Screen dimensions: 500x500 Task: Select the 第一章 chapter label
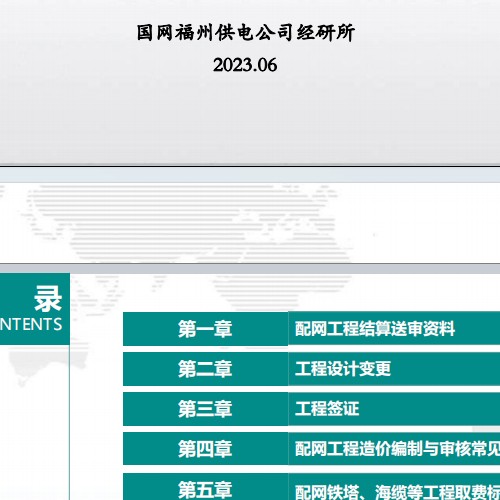pos(205,329)
